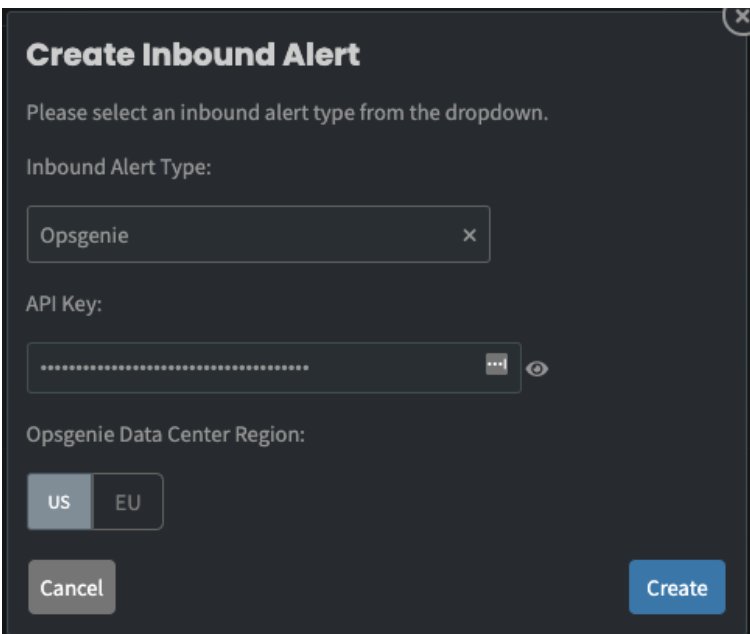Open the Inbound Alert Type dropdown
750x634 pixels.
coord(258,234)
